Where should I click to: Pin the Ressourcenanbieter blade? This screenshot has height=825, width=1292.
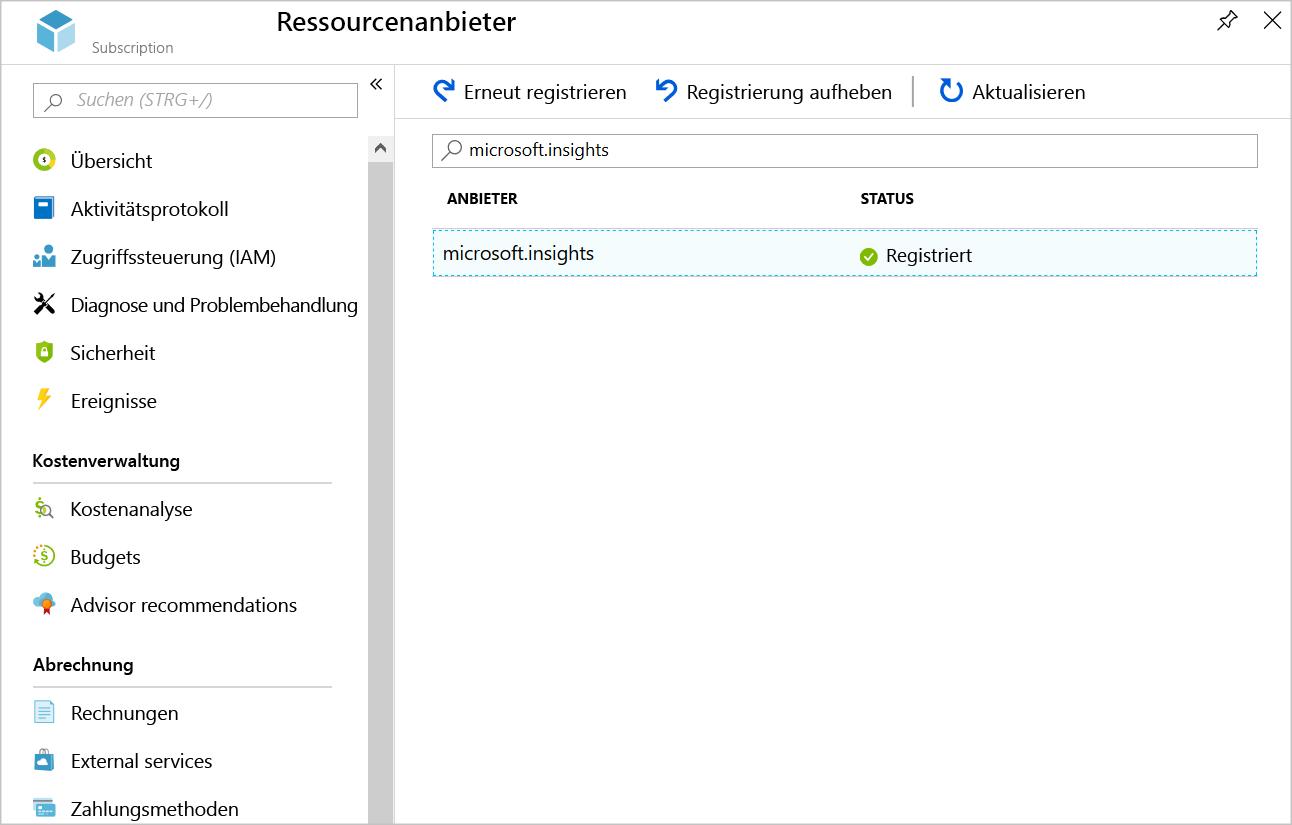pyautogui.click(x=1227, y=21)
